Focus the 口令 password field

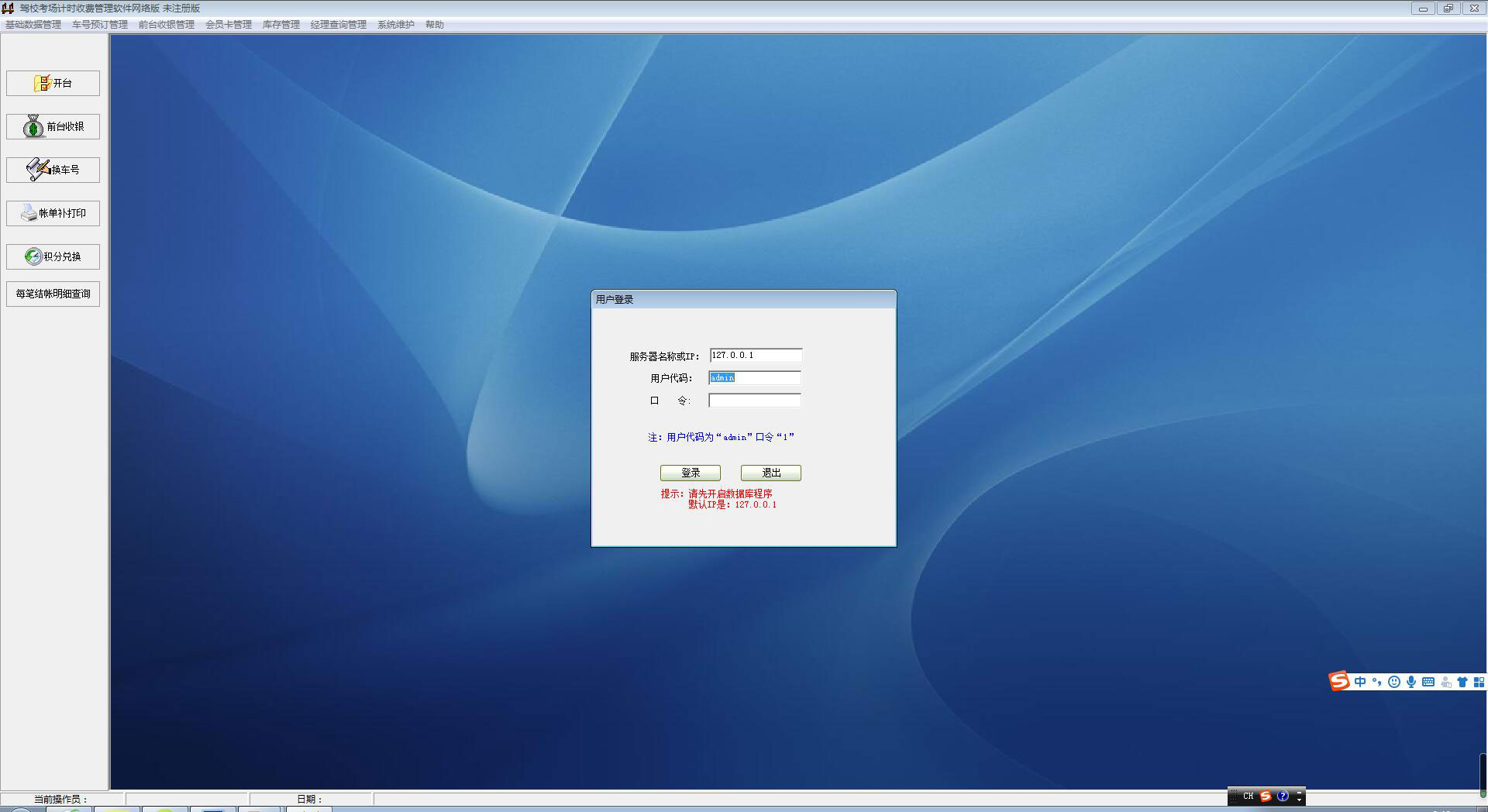click(755, 401)
